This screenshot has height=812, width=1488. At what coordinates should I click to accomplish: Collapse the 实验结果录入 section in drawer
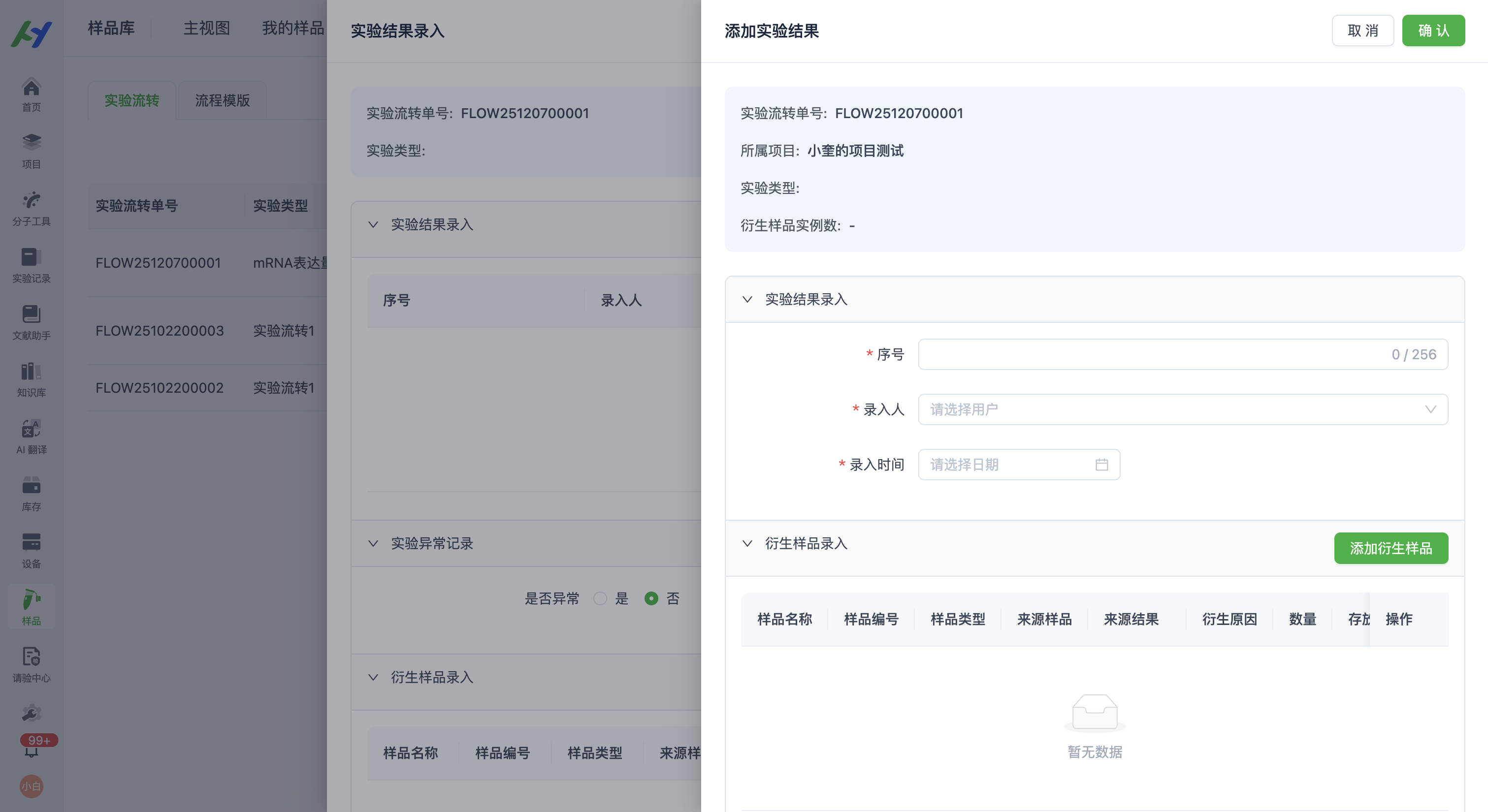[747, 299]
